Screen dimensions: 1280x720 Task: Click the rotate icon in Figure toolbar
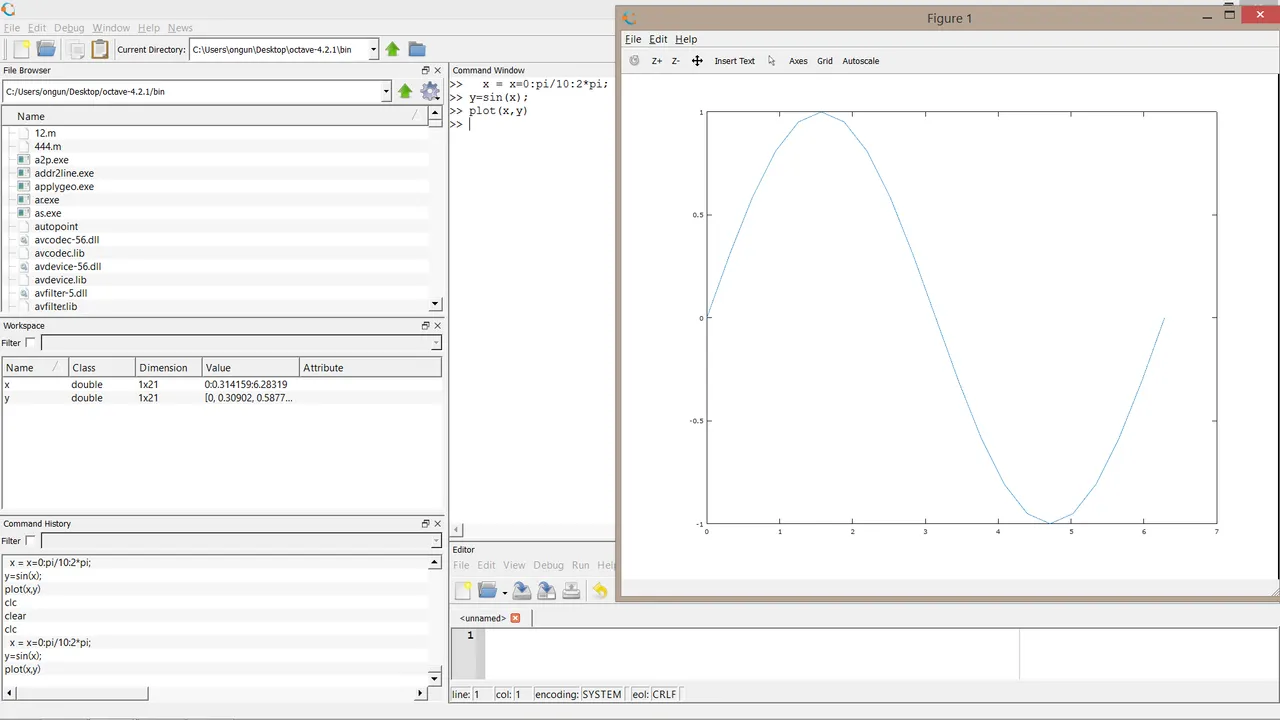pyautogui.click(x=634, y=61)
